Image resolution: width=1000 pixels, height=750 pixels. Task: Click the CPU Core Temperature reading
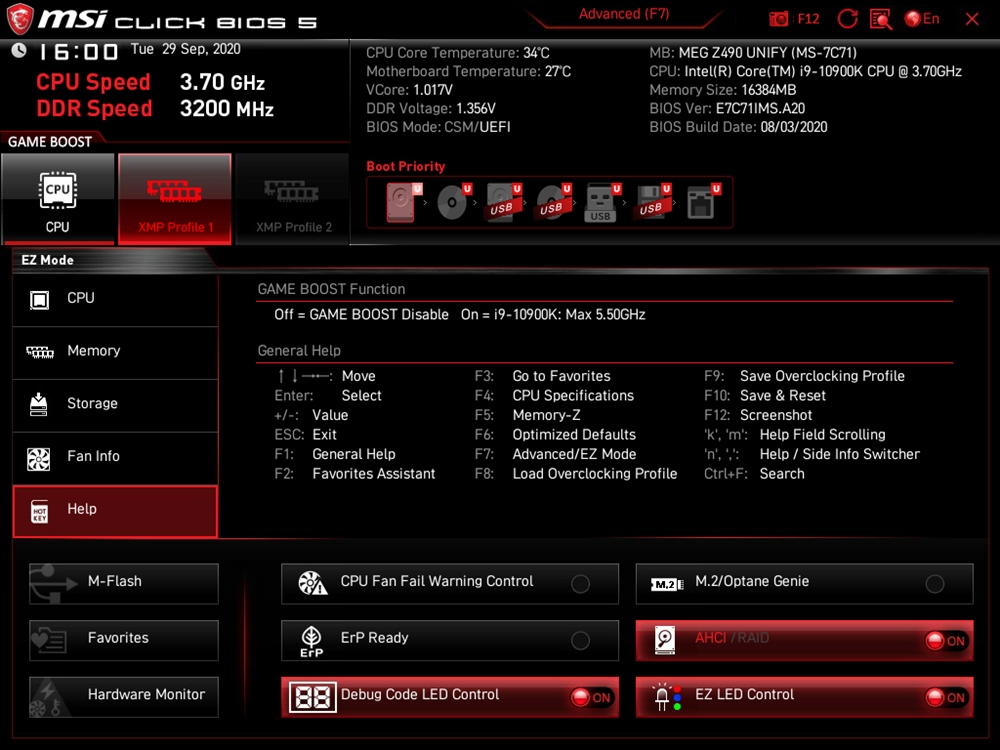[x=458, y=53]
